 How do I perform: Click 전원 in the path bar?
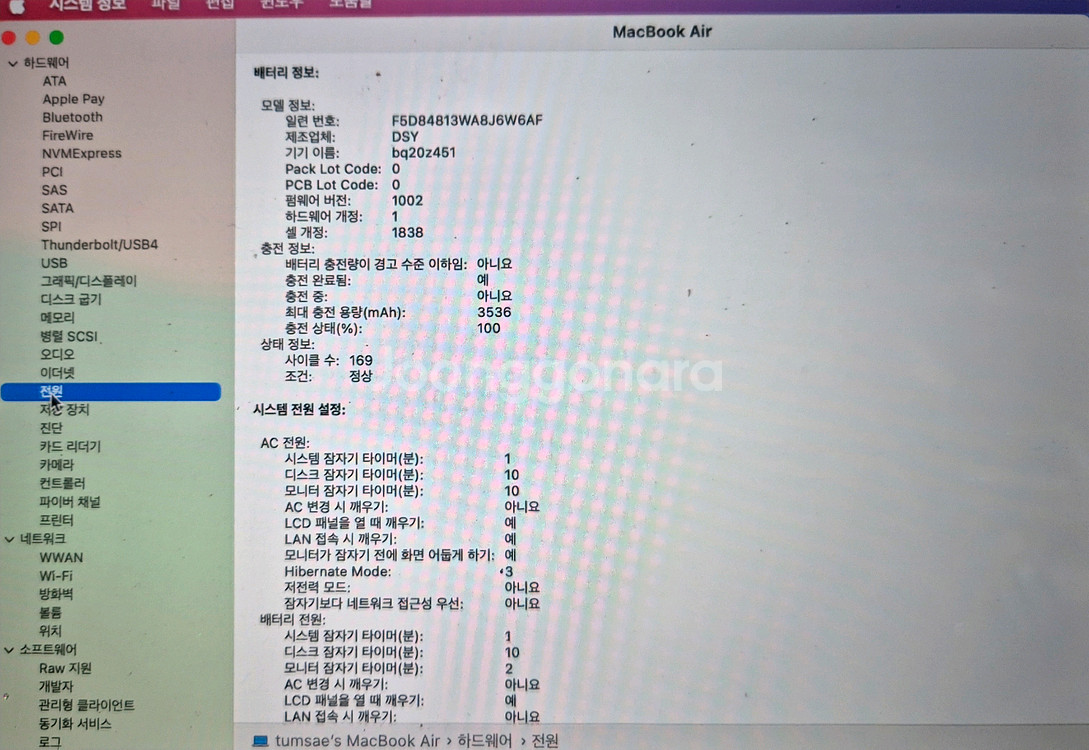(545, 741)
